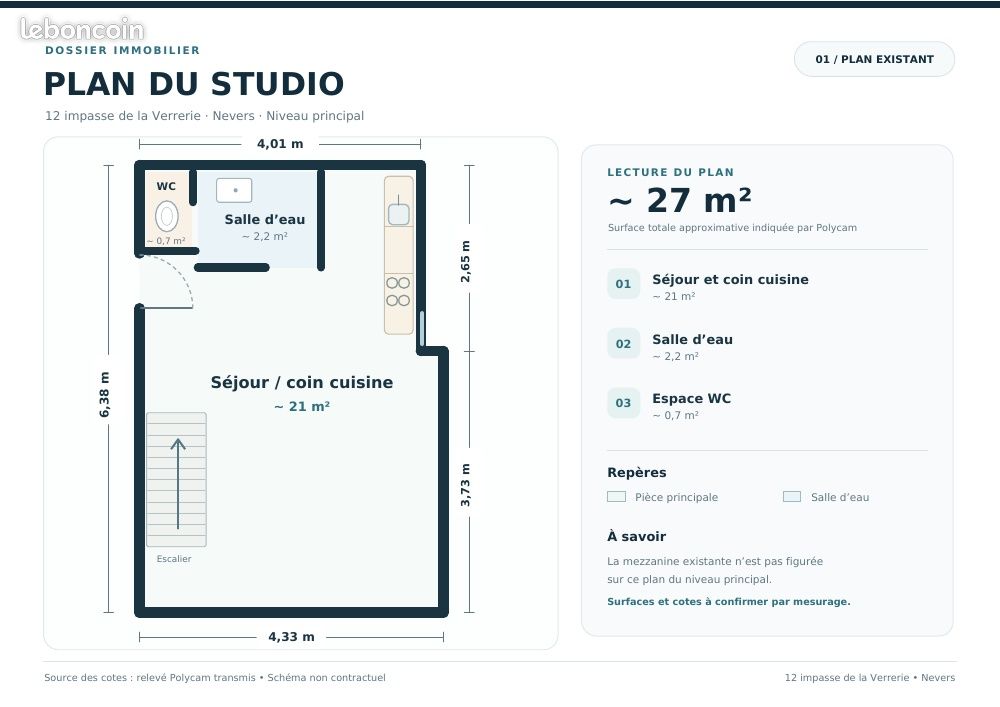Viewport: 1000px width, 707px height.
Task: Select the 02 number badge in the room list
Action: [x=623, y=344]
